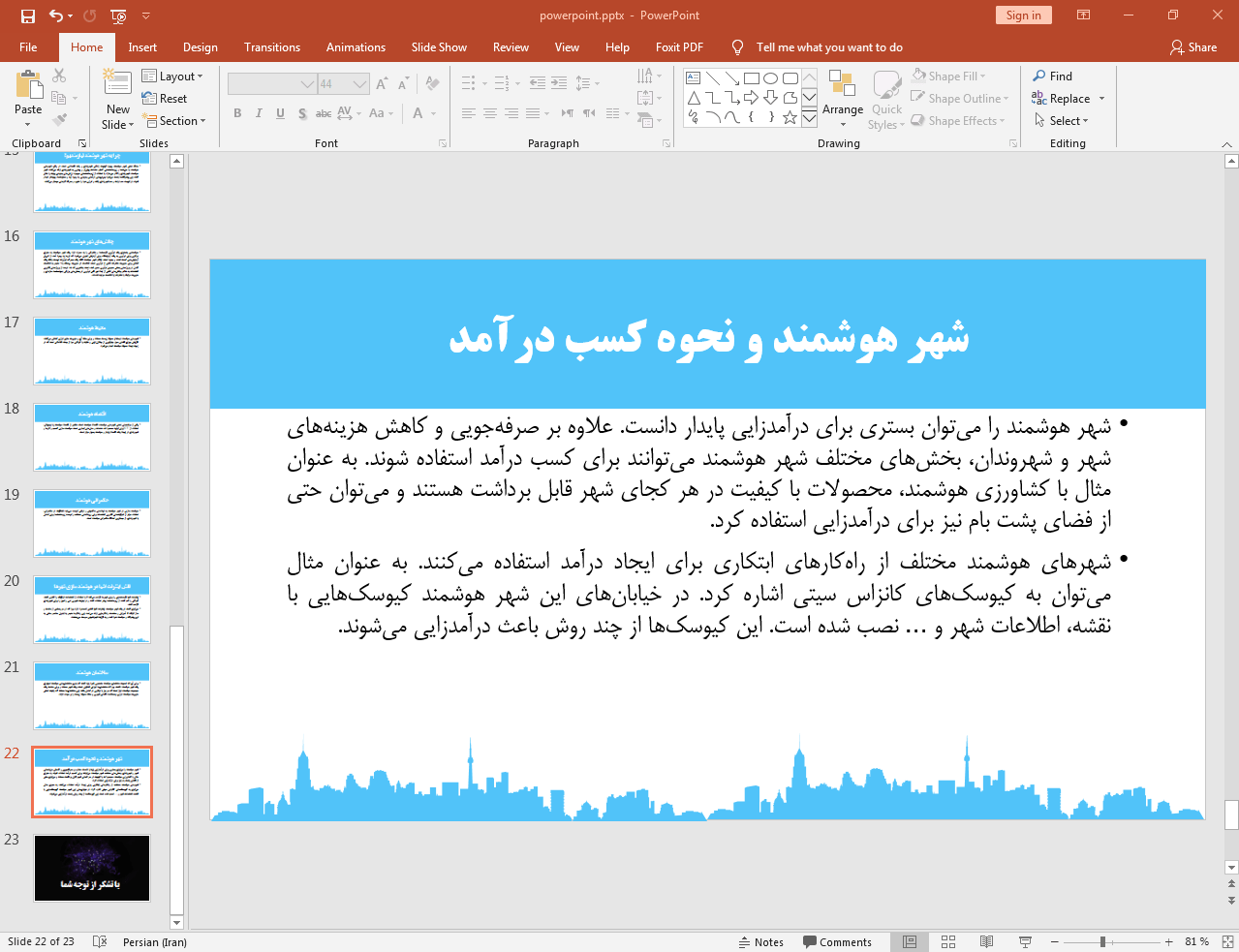Set right-to-left text direction

coord(589,113)
